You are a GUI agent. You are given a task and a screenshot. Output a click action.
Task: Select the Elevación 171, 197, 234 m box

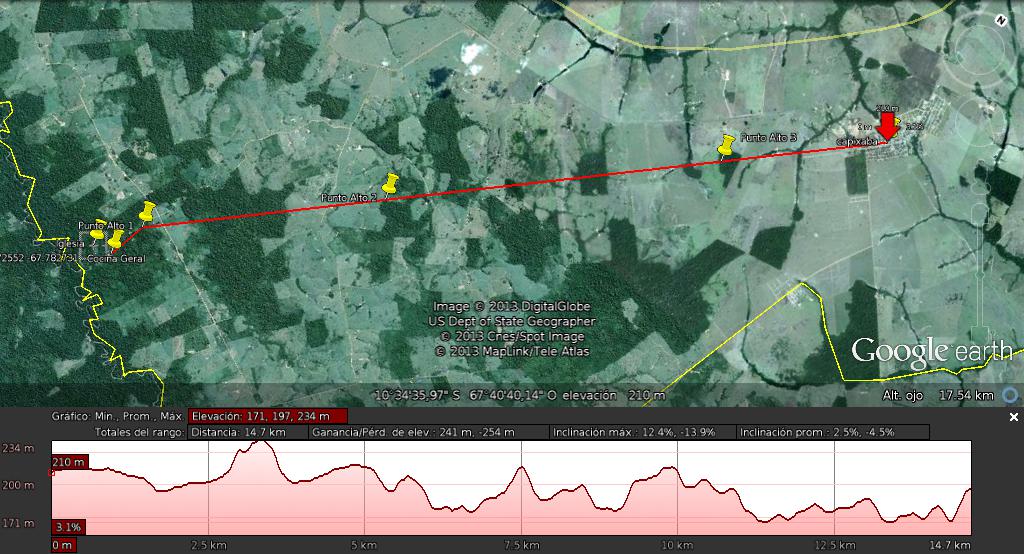(268, 416)
